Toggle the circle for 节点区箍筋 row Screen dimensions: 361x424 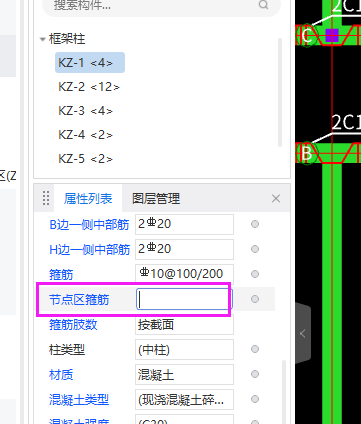click(255, 299)
